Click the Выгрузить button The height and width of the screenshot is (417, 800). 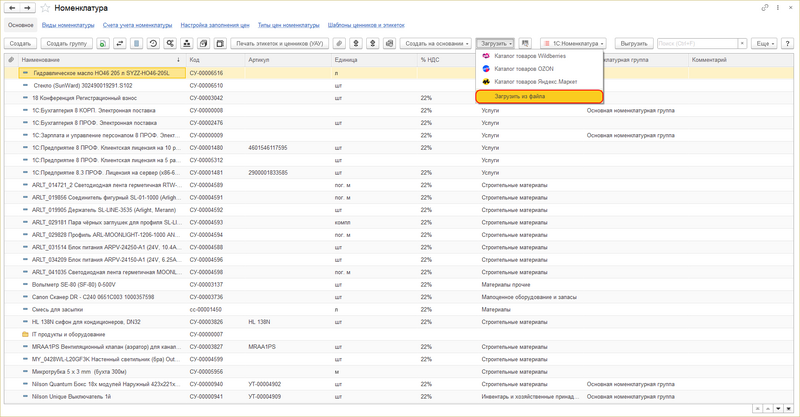(633, 44)
